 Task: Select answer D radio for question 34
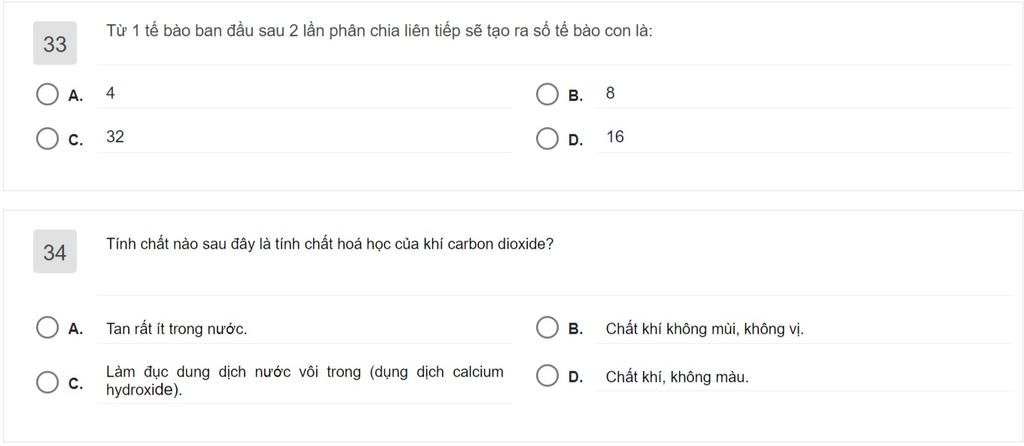coord(547,377)
